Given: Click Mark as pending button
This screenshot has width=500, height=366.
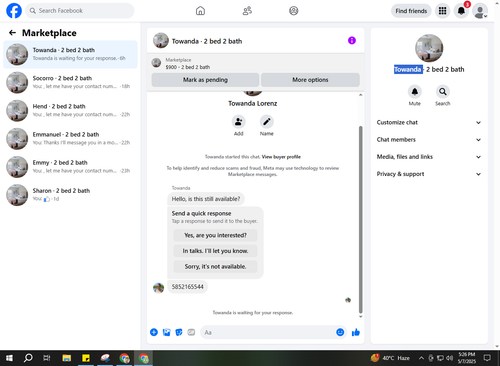Looking at the screenshot, I should 205,80.
